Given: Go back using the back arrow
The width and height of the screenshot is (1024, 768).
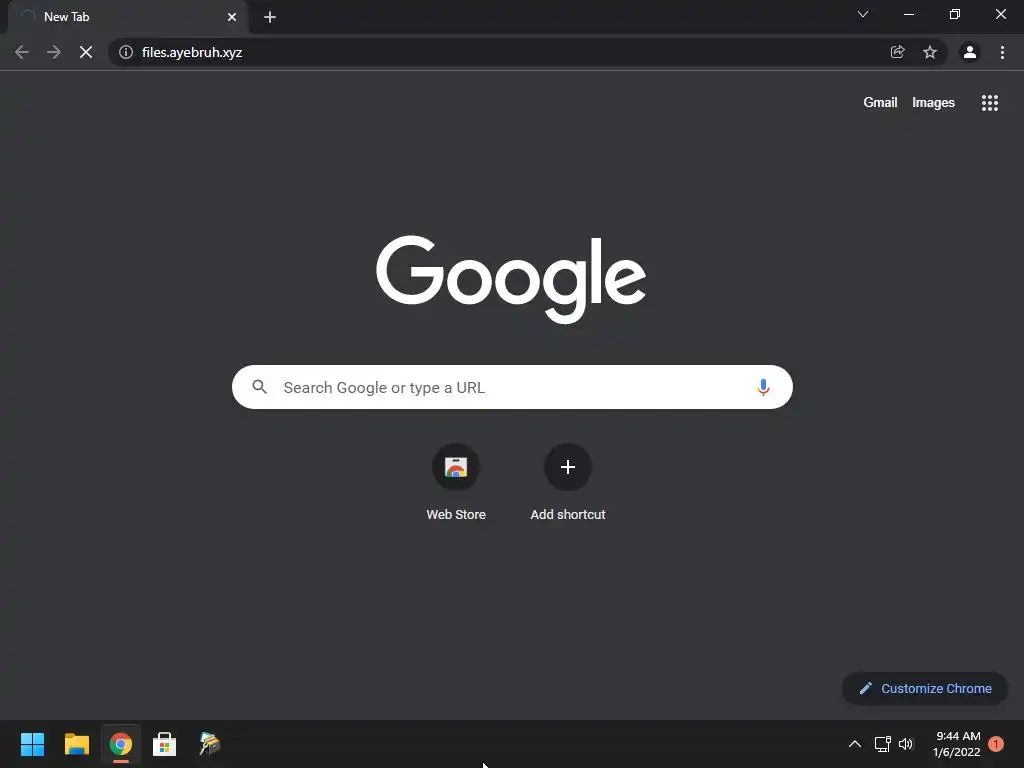Looking at the screenshot, I should 22,52.
